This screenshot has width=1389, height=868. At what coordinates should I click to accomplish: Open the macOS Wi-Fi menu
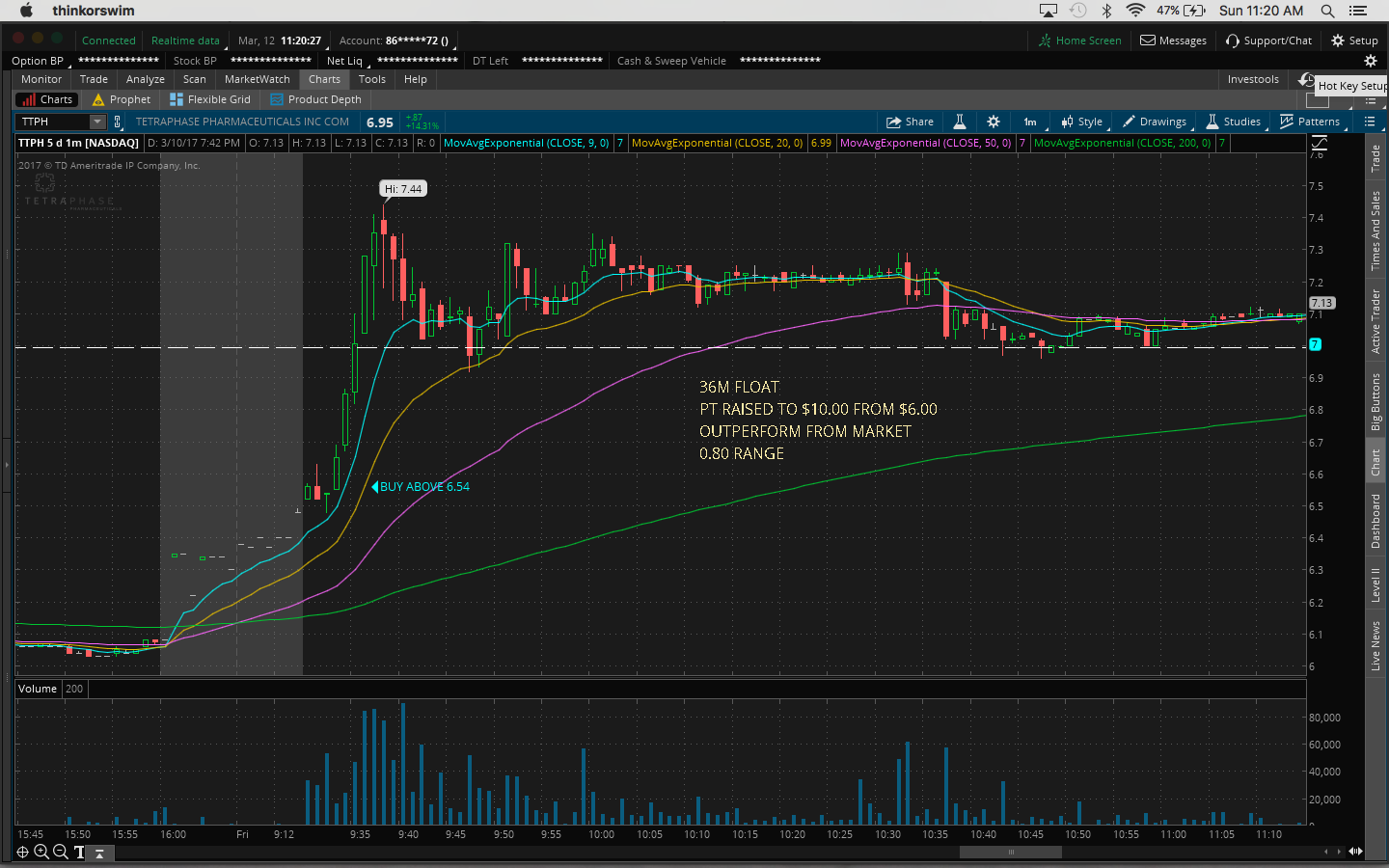tap(1135, 11)
